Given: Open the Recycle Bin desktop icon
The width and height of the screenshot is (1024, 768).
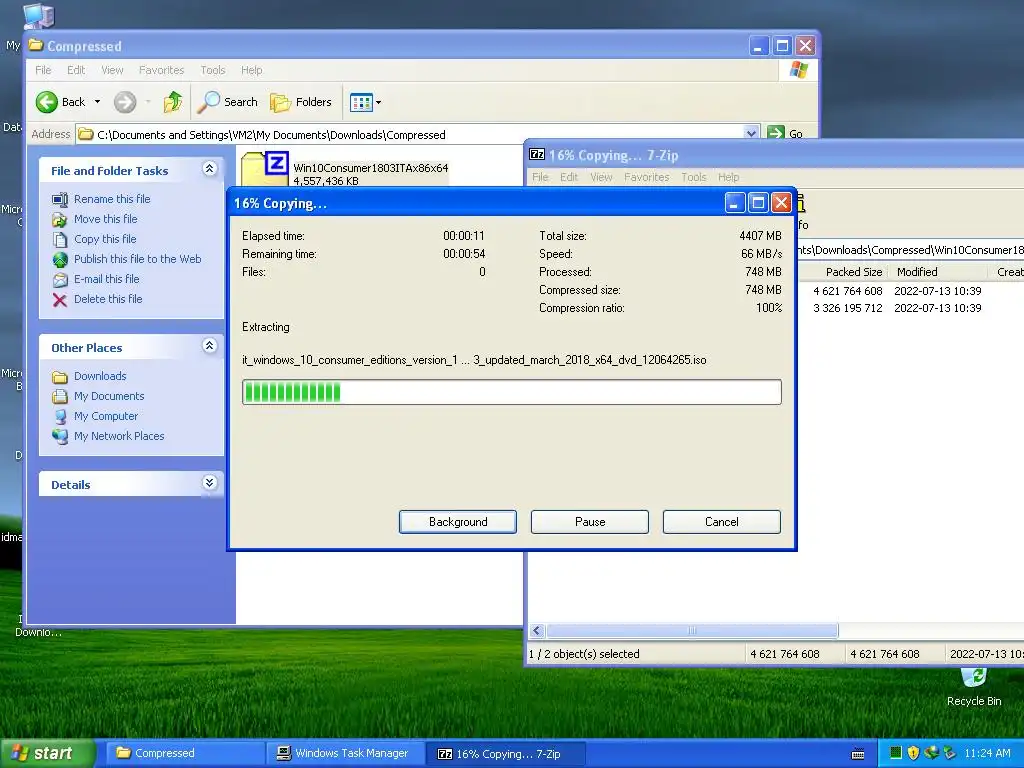Looking at the screenshot, I should point(974,677).
